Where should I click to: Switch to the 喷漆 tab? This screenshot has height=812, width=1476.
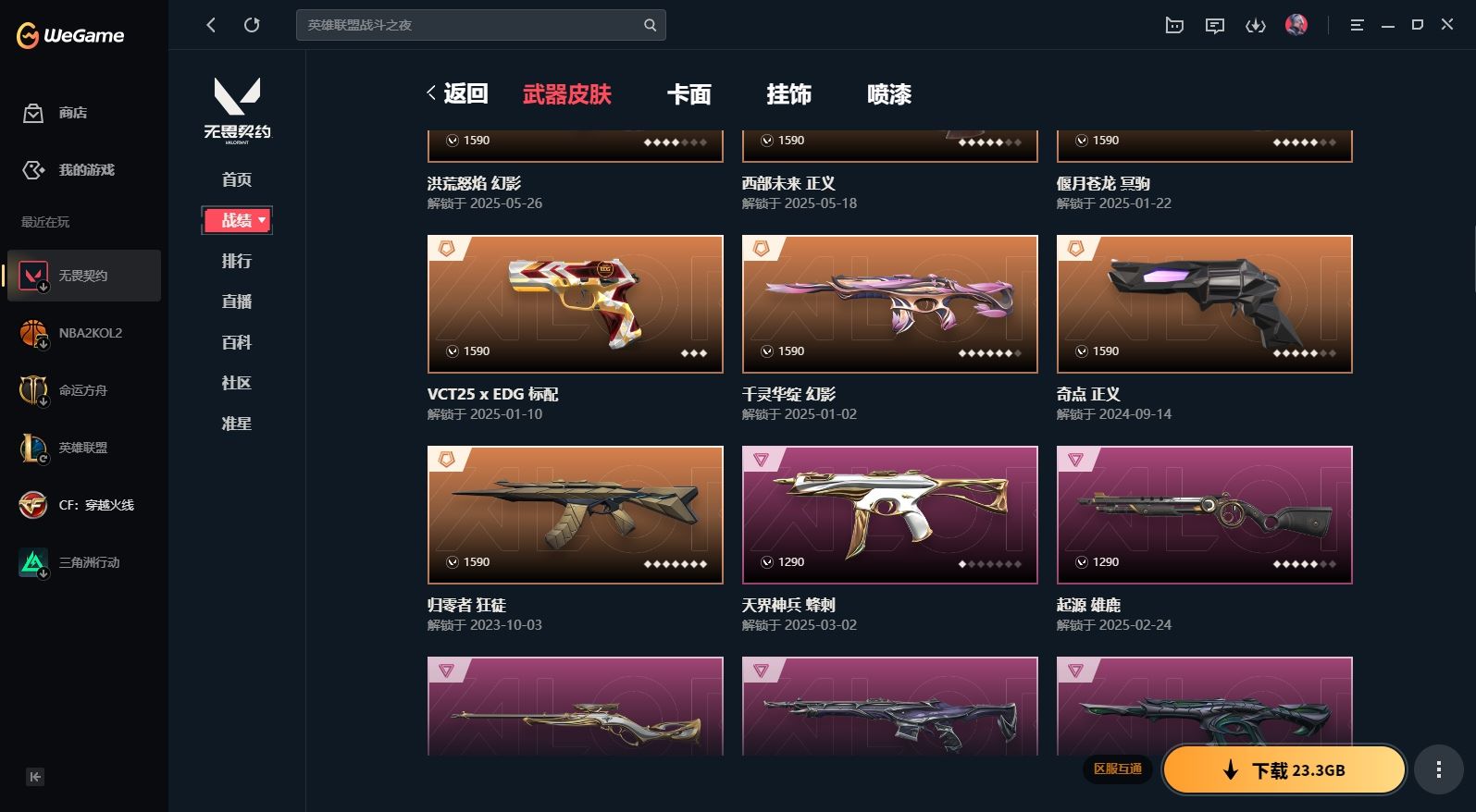[889, 94]
